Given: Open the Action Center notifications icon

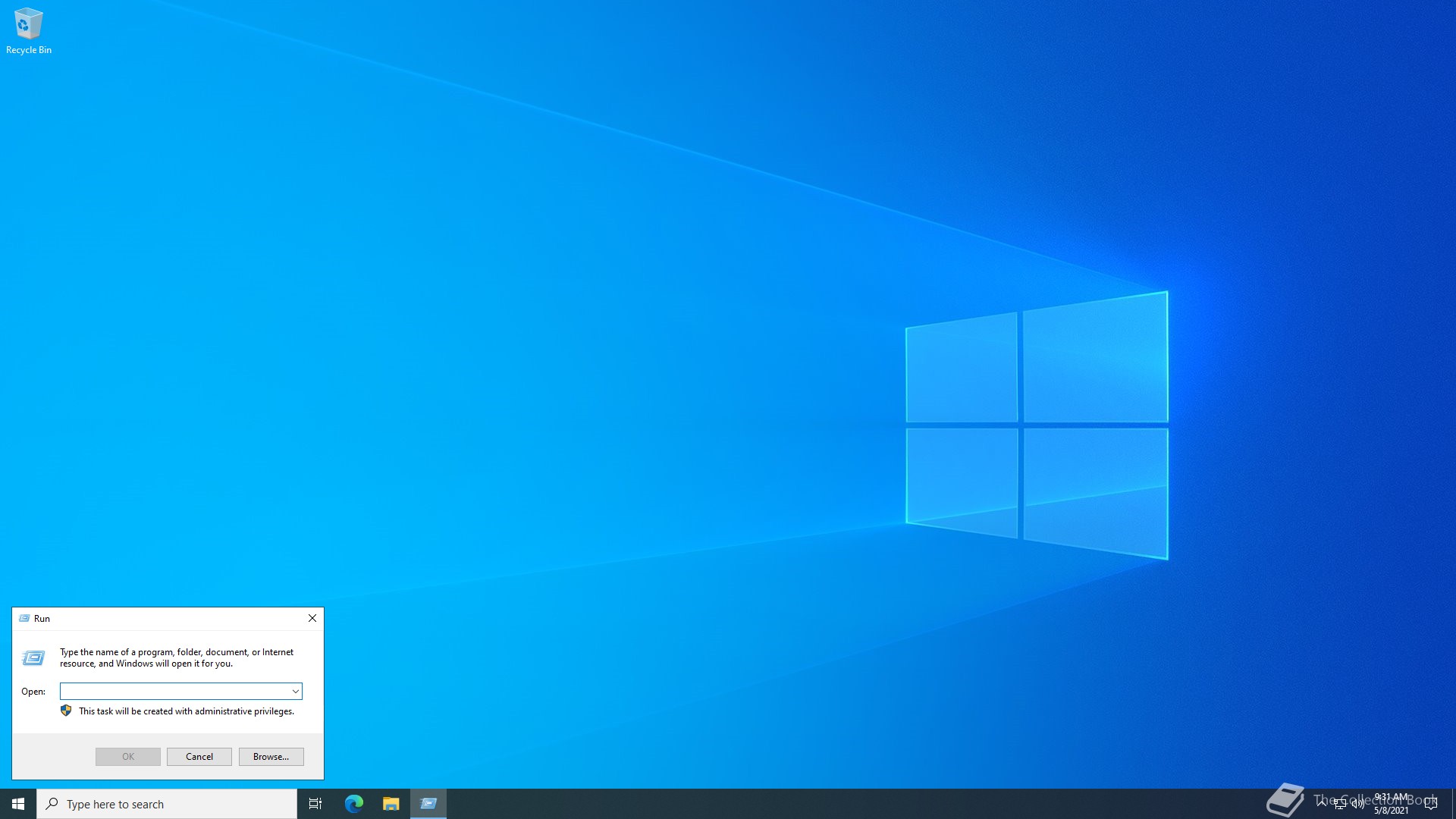Looking at the screenshot, I should 1431,804.
